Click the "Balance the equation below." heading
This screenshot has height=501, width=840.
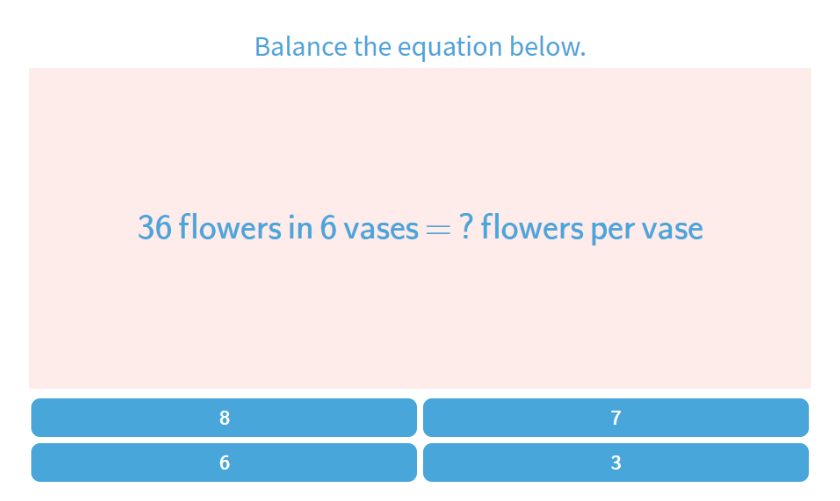pos(420,47)
